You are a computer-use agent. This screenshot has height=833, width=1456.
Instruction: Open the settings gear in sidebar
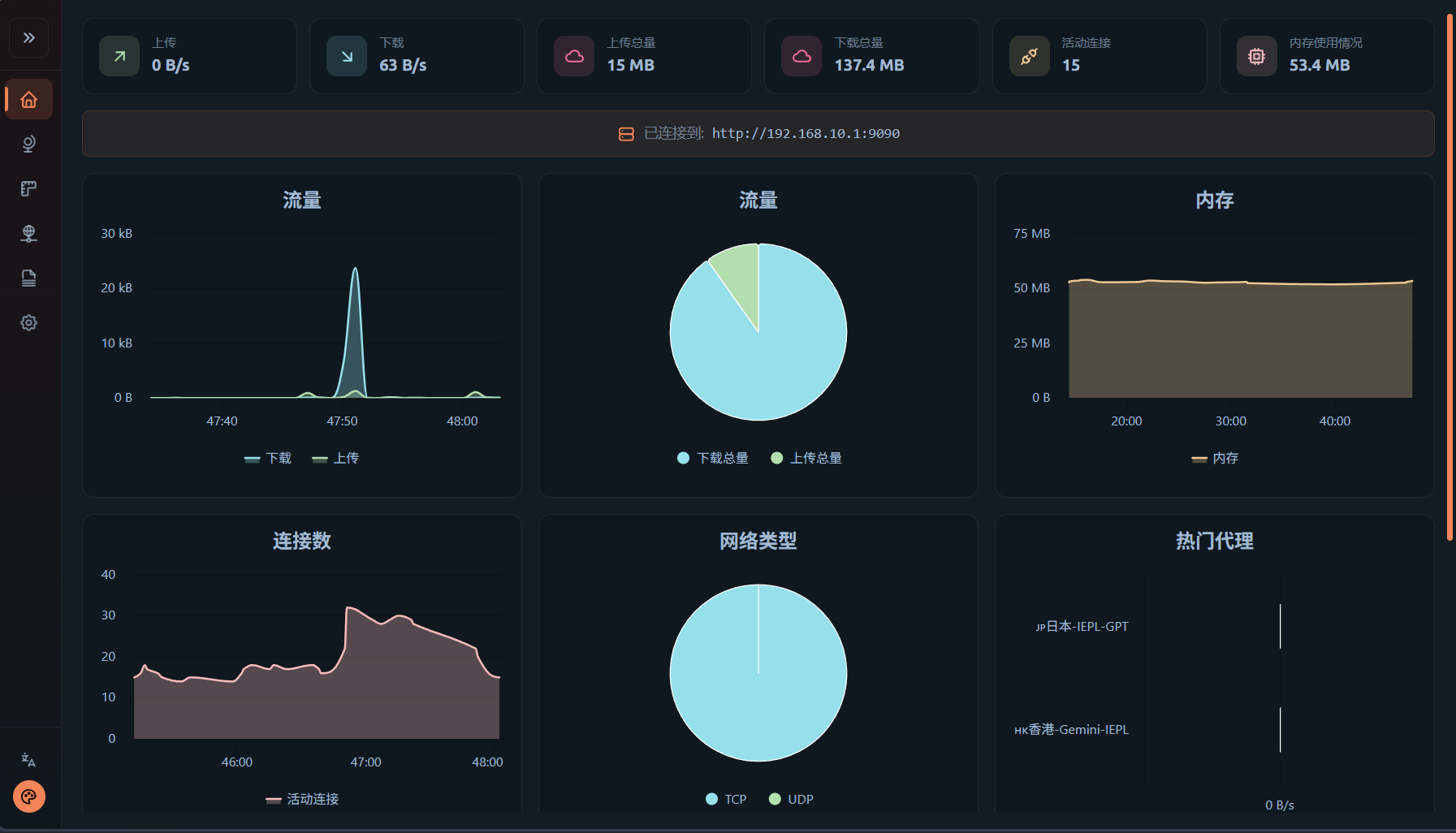click(x=29, y=323)
